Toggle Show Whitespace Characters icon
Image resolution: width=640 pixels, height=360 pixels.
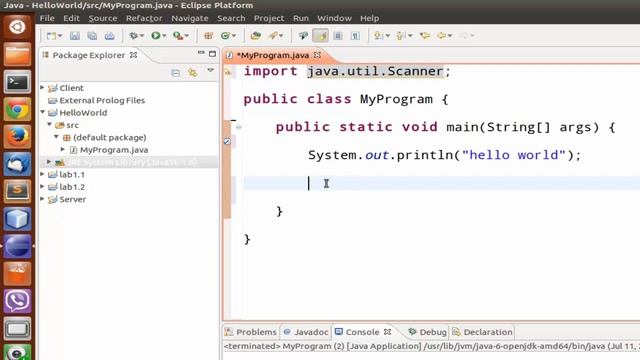(x=355, y=36)
